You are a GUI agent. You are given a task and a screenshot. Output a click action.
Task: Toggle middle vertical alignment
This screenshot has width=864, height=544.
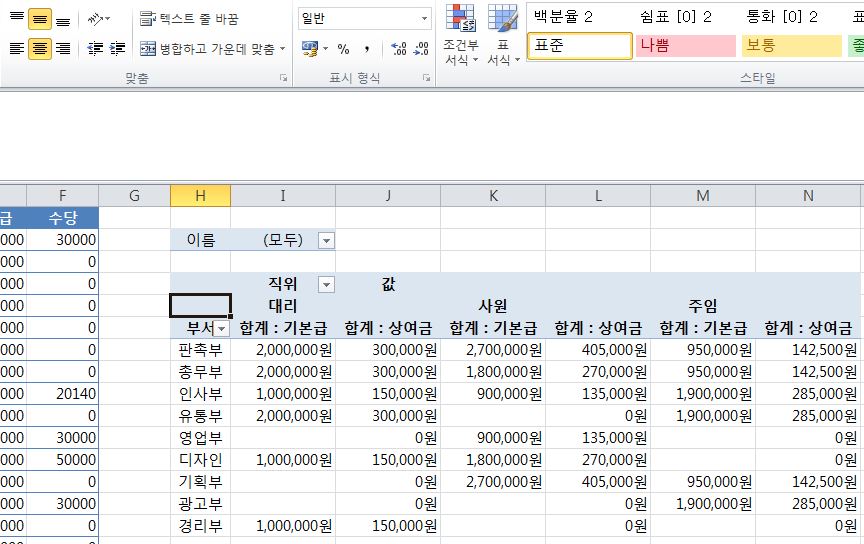coord(40,19)
